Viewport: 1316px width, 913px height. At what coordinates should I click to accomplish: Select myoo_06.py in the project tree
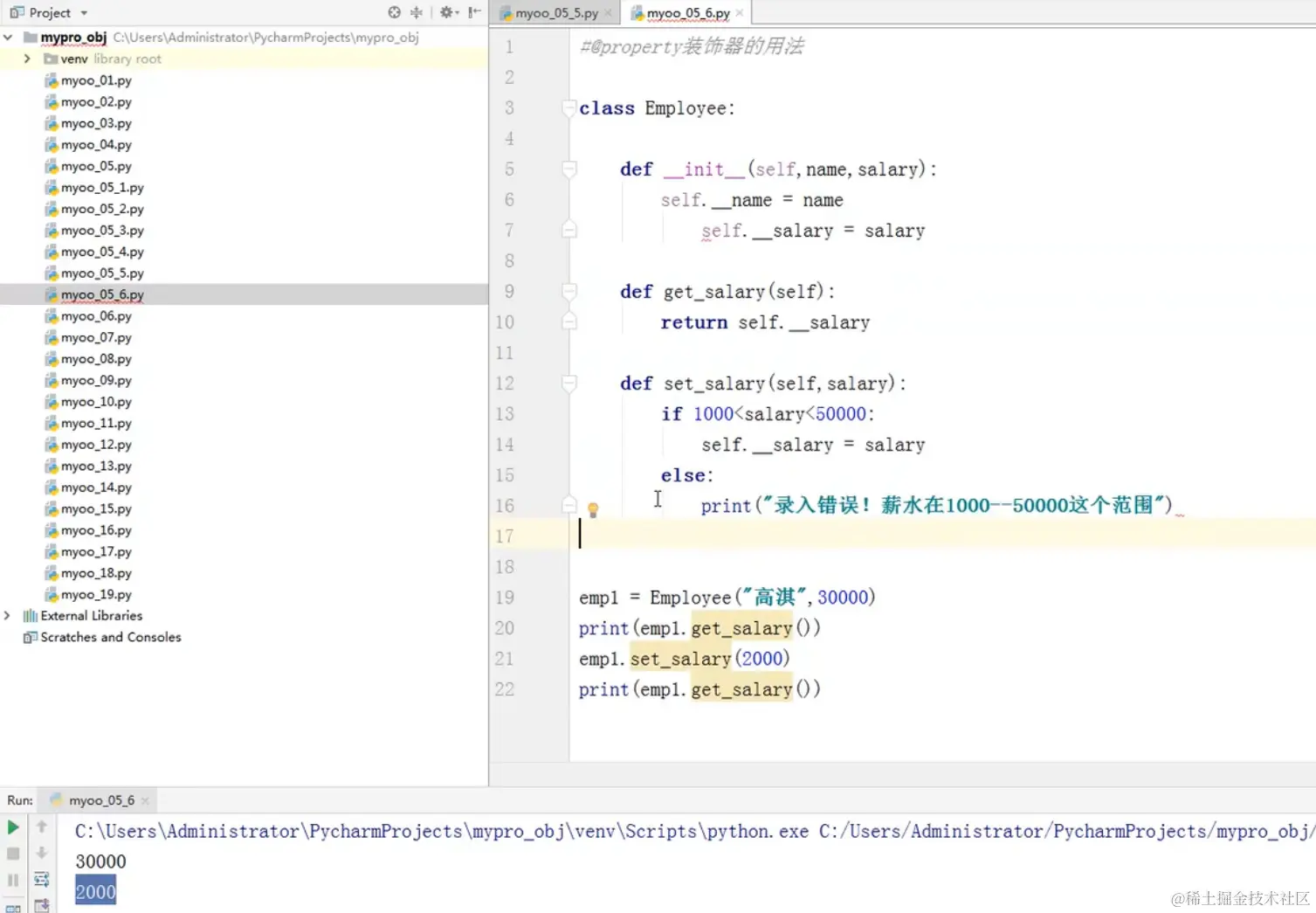96,316
